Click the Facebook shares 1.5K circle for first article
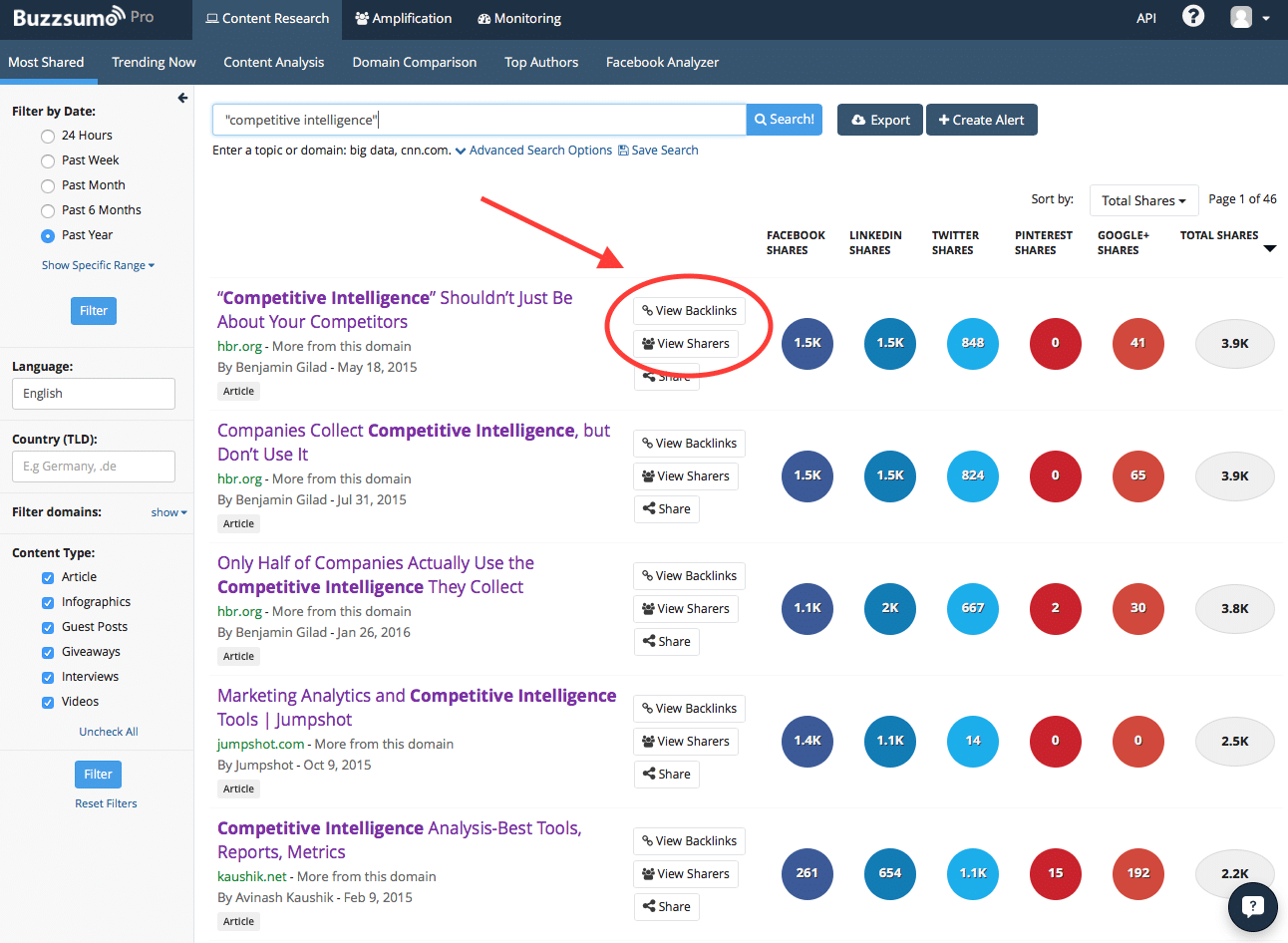The width and height of the screenshot is (1288, 943). [x=807, y=343]
